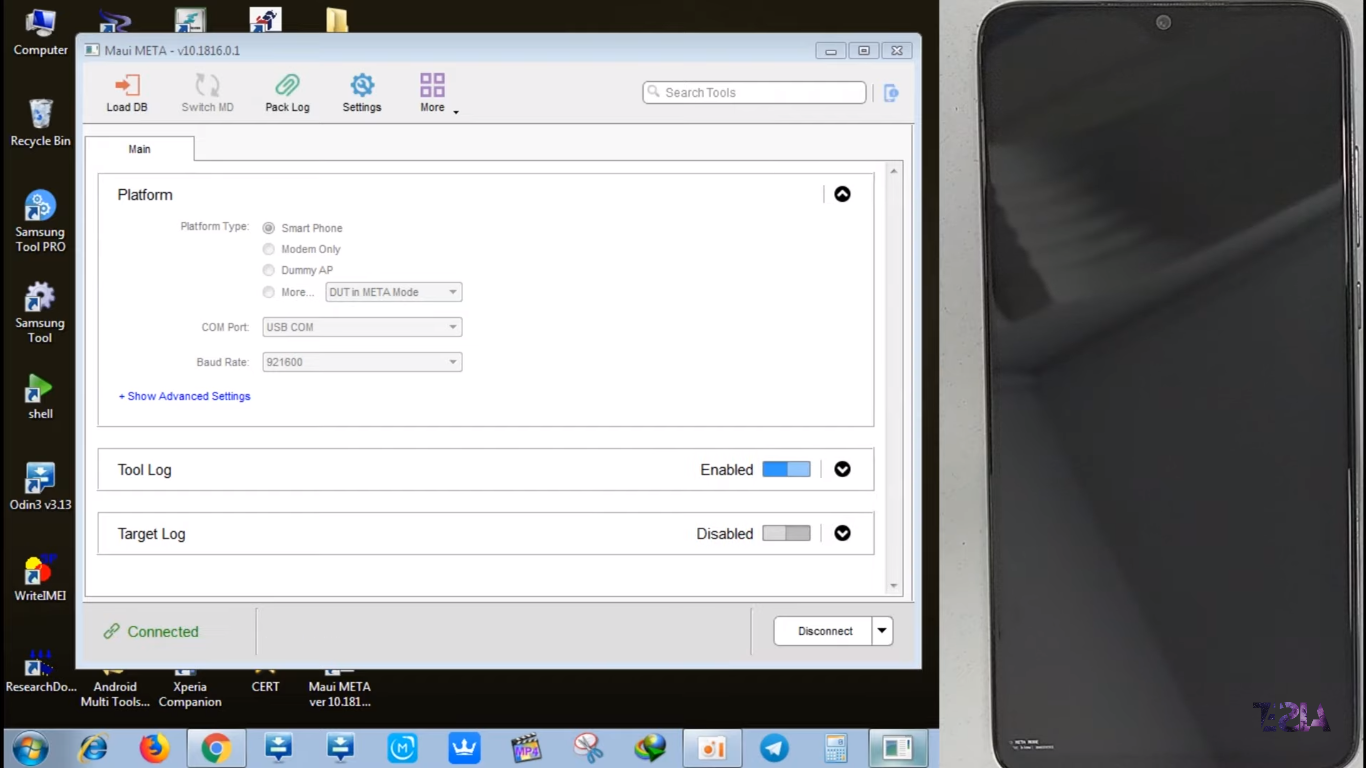The height and width of the screenshot is (768, 1366).
Task: Select the CERT desktop icon
Action: 265,680
